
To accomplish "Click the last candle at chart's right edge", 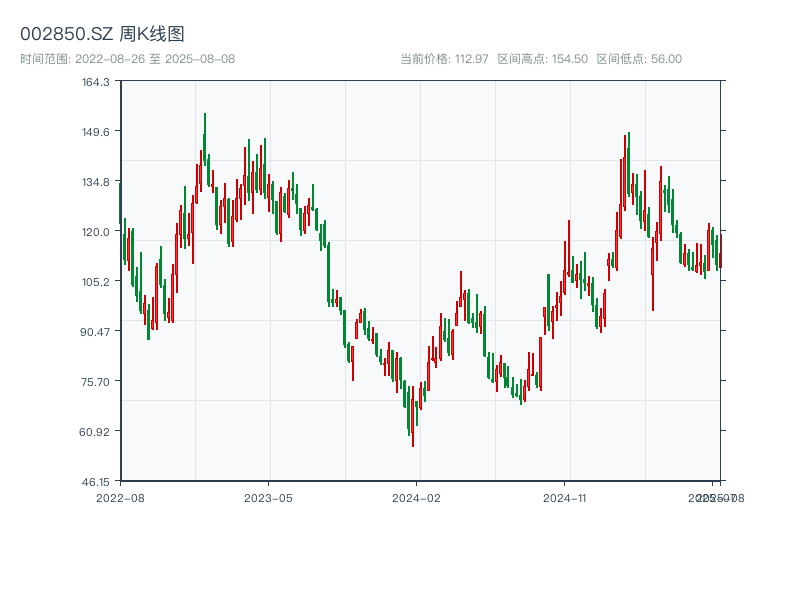I will [721, 251].
